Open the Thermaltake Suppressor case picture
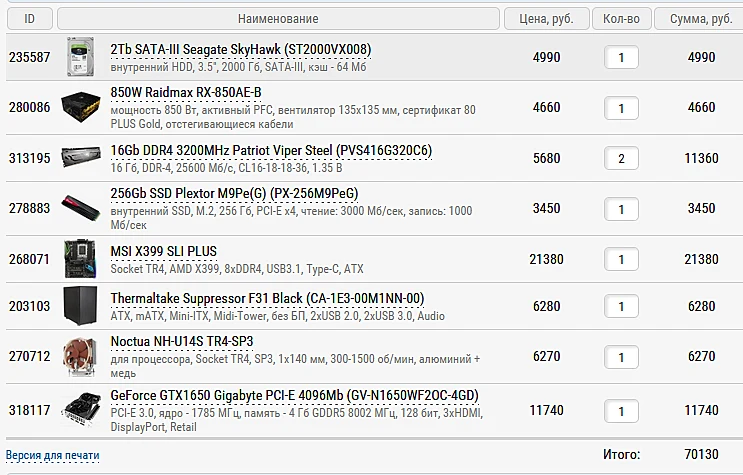Viewport: 743px width, 475px height. coord(81,306)
